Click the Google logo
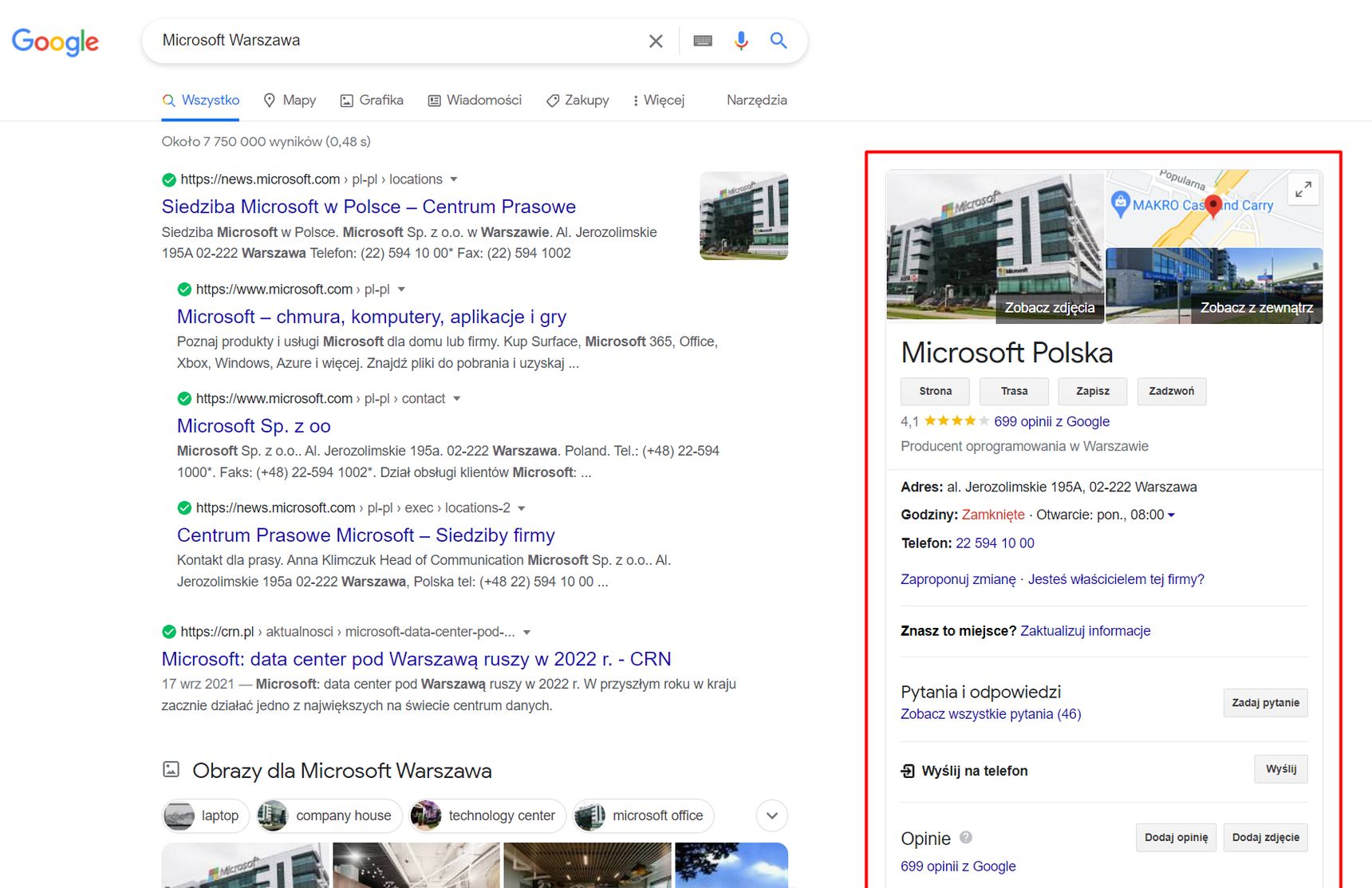 pos(55,41)
